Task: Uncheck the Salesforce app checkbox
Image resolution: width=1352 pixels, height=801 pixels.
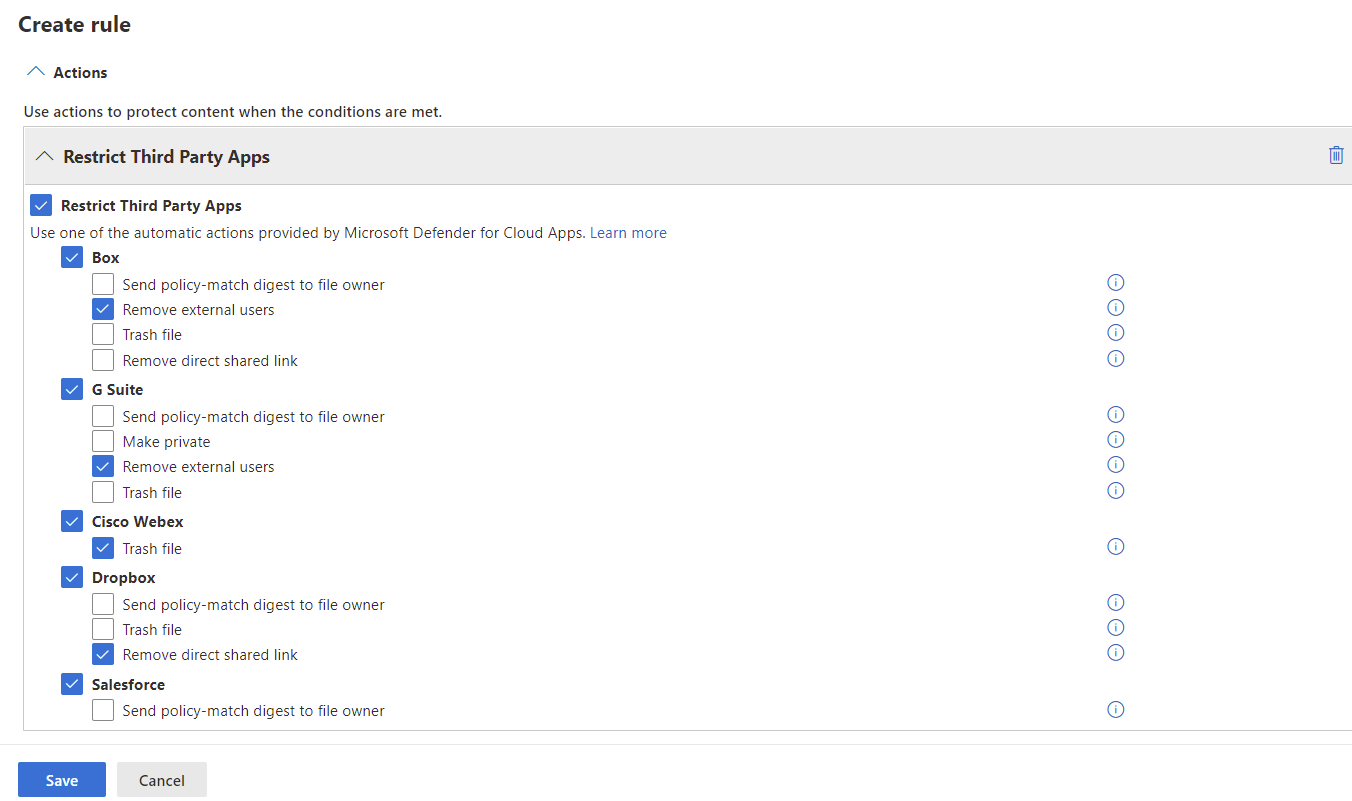Action: (72, 685)
